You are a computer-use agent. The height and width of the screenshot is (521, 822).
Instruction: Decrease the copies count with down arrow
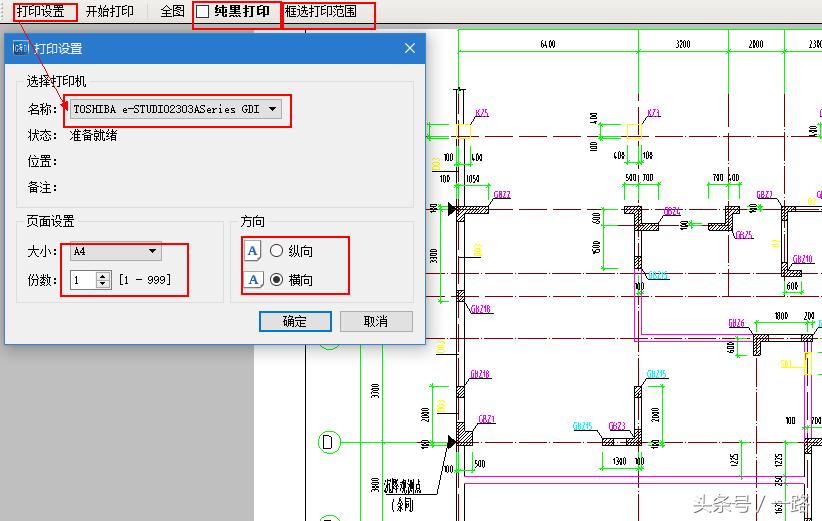[102, 284]
